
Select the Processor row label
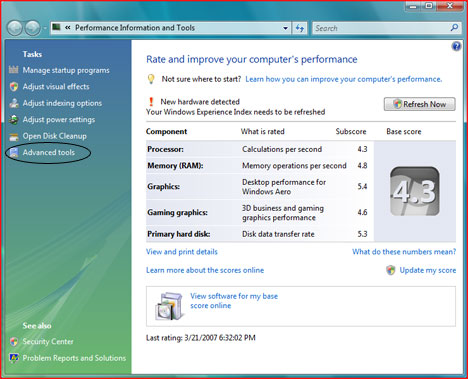tap(165, 149)
